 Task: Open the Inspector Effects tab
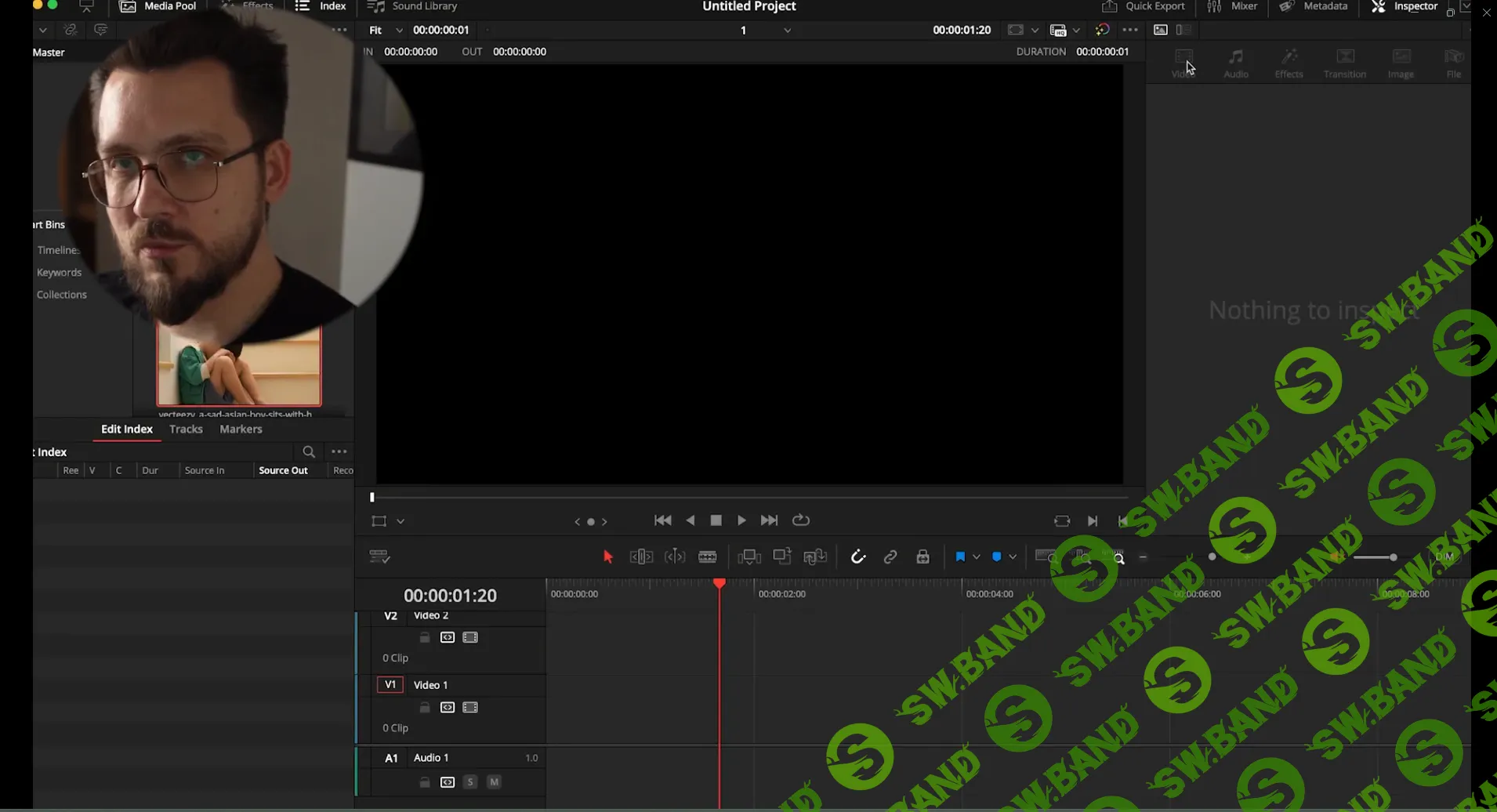click(1289, 63)
